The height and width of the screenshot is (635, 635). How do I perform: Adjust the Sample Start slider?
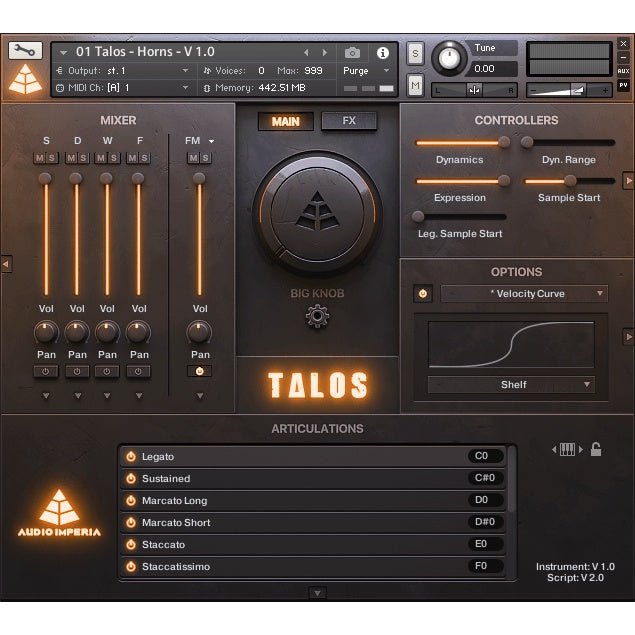pos(570,181)
